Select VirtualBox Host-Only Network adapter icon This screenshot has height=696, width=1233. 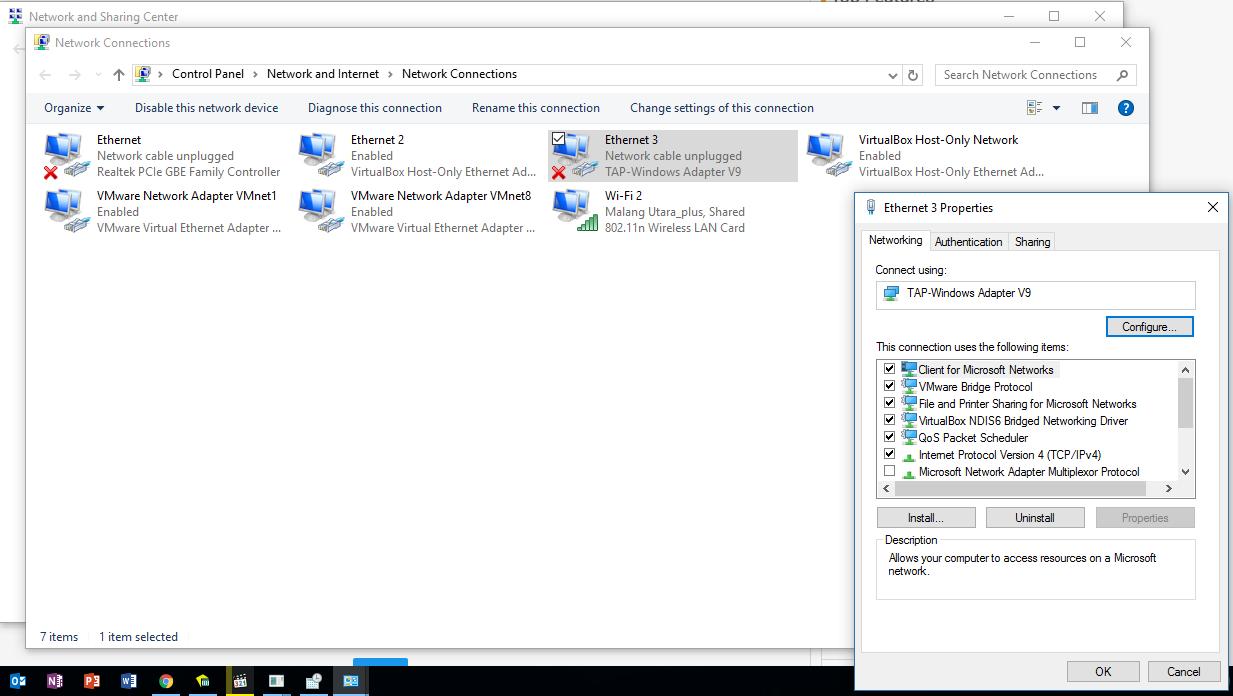pos(829,156)
